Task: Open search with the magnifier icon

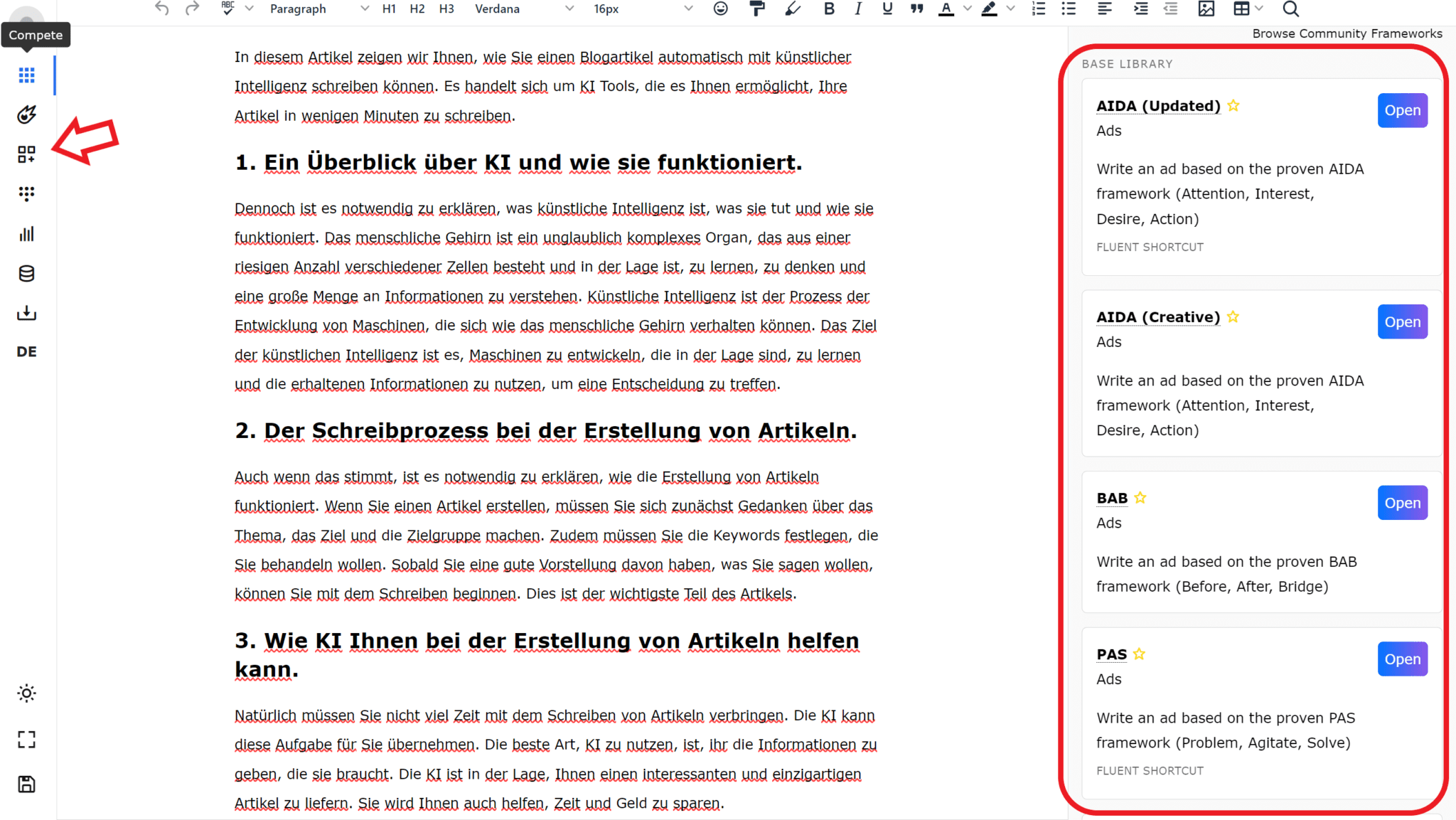Action: click(1290, 9)
